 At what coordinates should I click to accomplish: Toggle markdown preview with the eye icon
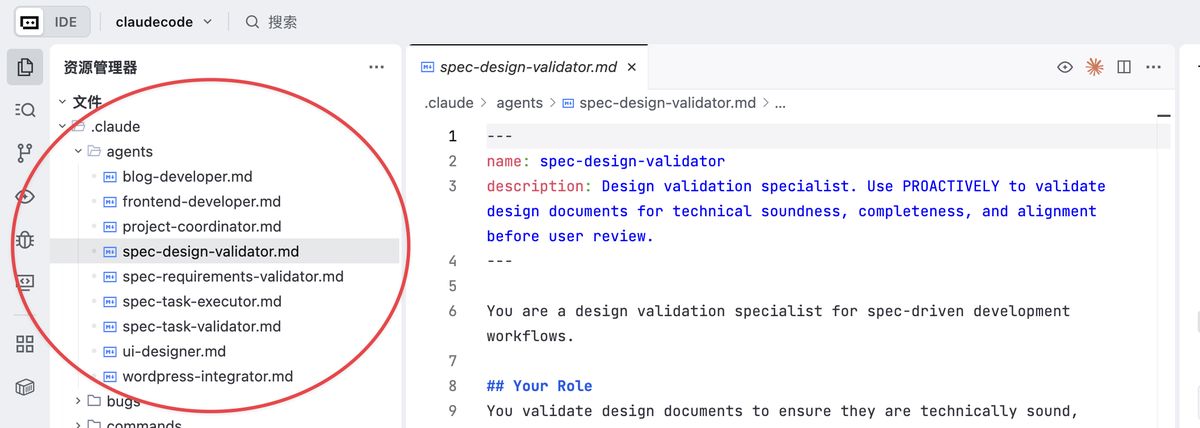point(1066,67)
